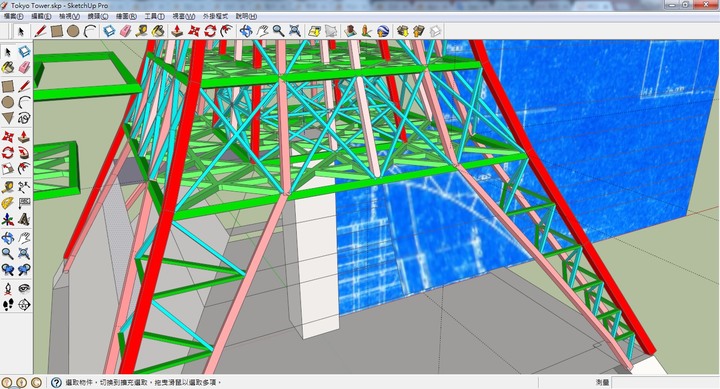
Task: Click the measurements input box in status bar
Action: (665, 383)
